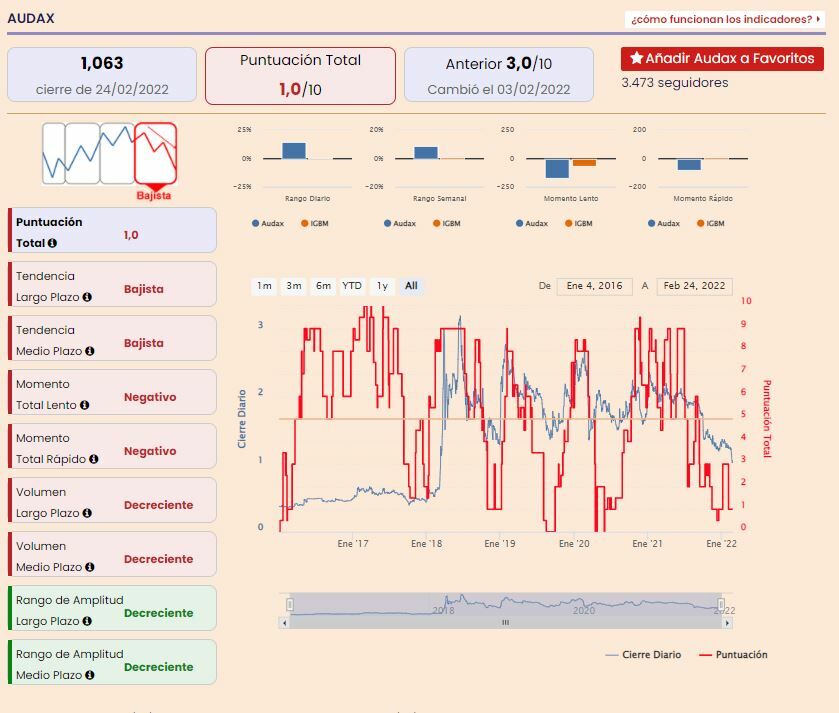
Task: Click the Anterior 3,0/10 score card
Action: (499, 75)
